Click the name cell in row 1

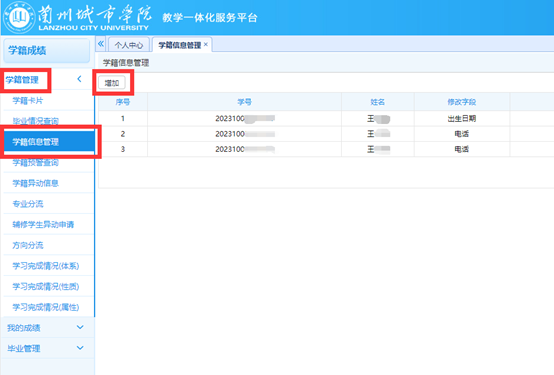coord(378,119)
